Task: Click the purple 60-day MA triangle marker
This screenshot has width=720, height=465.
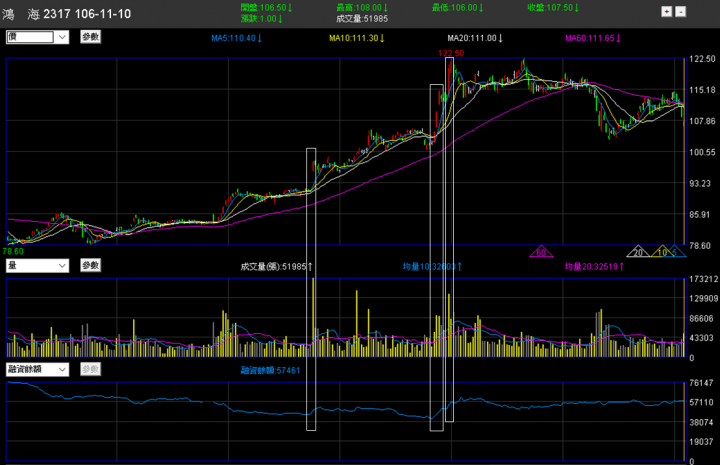Action: click(x=541, y=252)
